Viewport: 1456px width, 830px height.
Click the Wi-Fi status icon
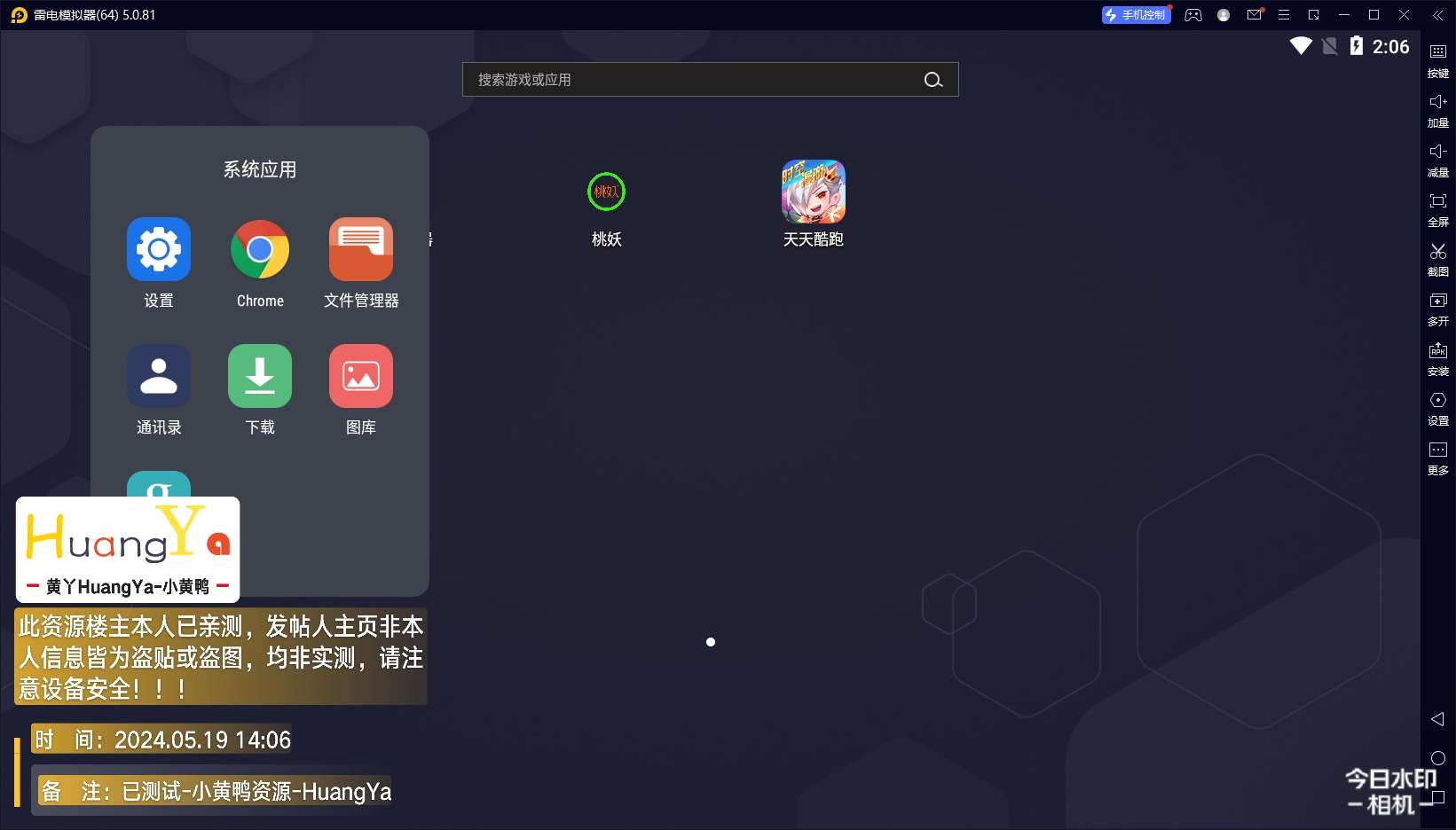pos(1301,46)
